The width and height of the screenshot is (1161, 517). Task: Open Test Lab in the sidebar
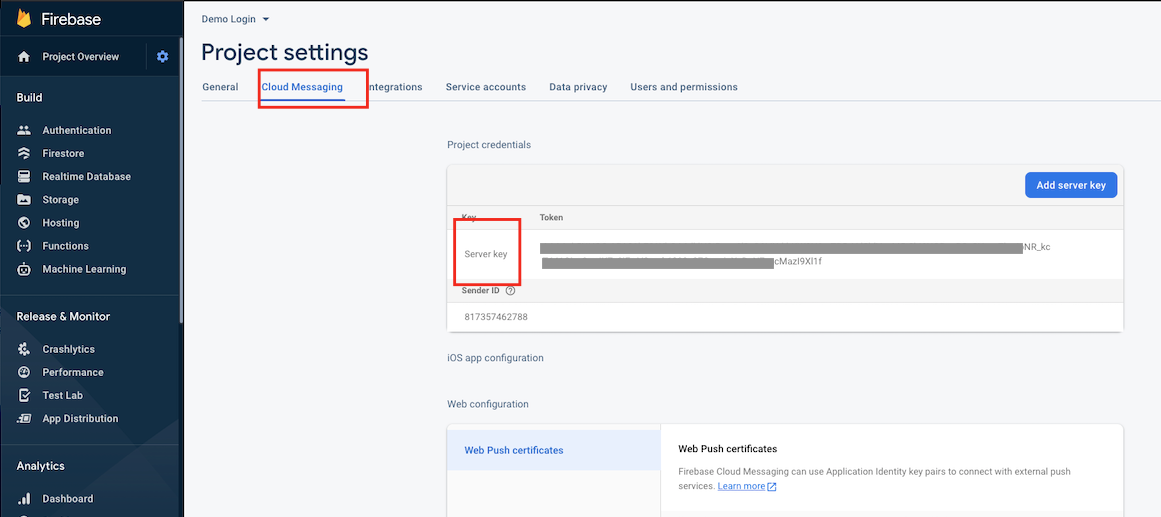point(63,395)
